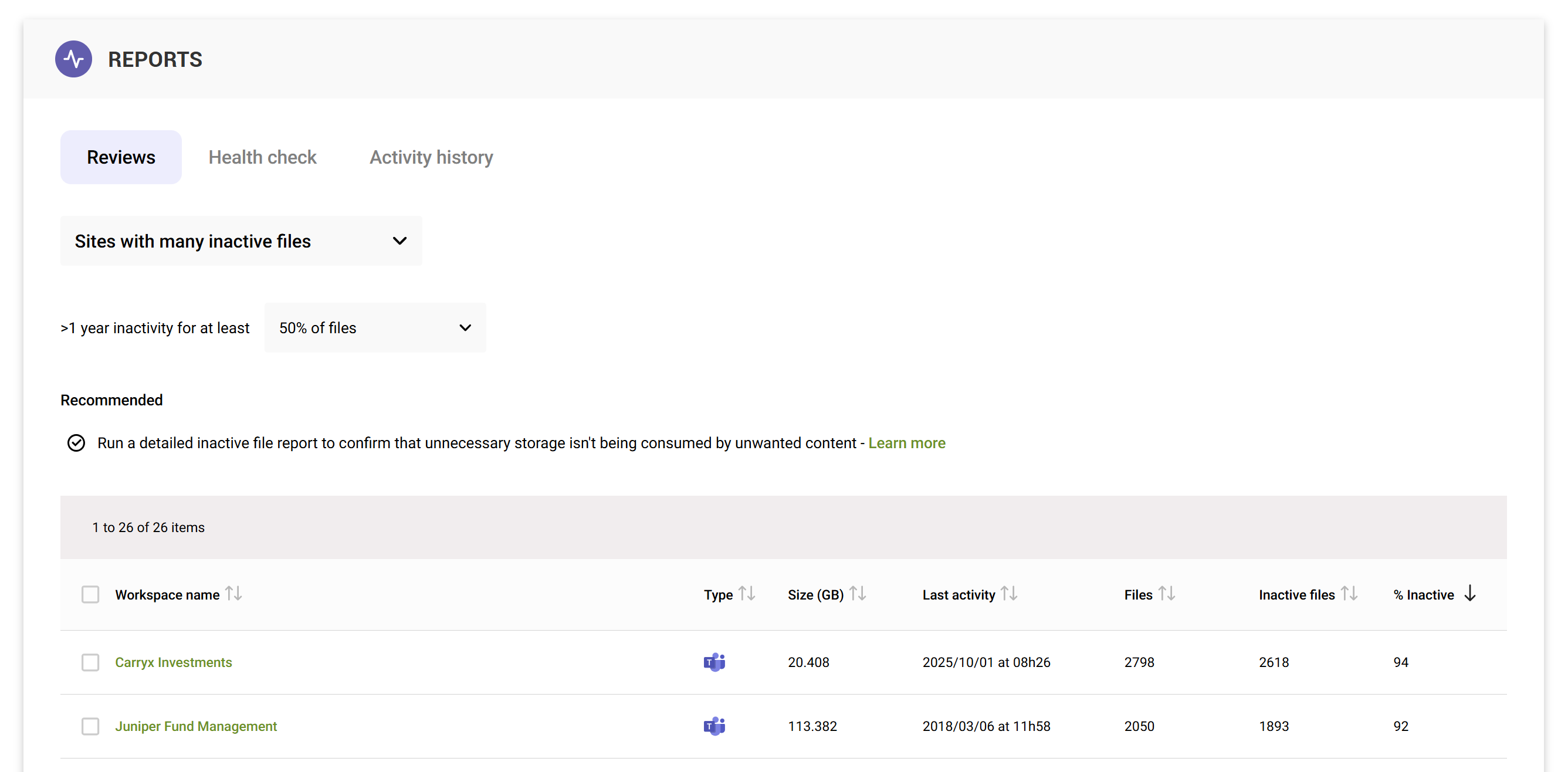Screen dimensions: 1568x772
Task: Open the Carryx Investments workspace link
Action: 174,662
